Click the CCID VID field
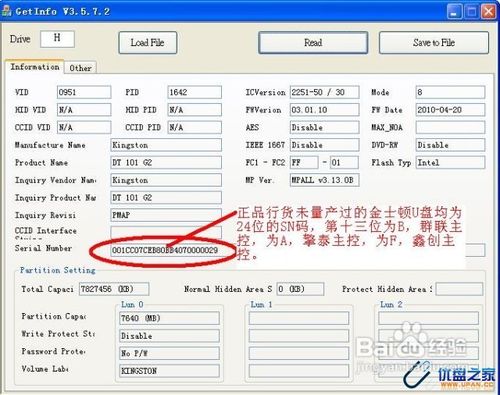This screenshot has height=395, width=500. 84,127
